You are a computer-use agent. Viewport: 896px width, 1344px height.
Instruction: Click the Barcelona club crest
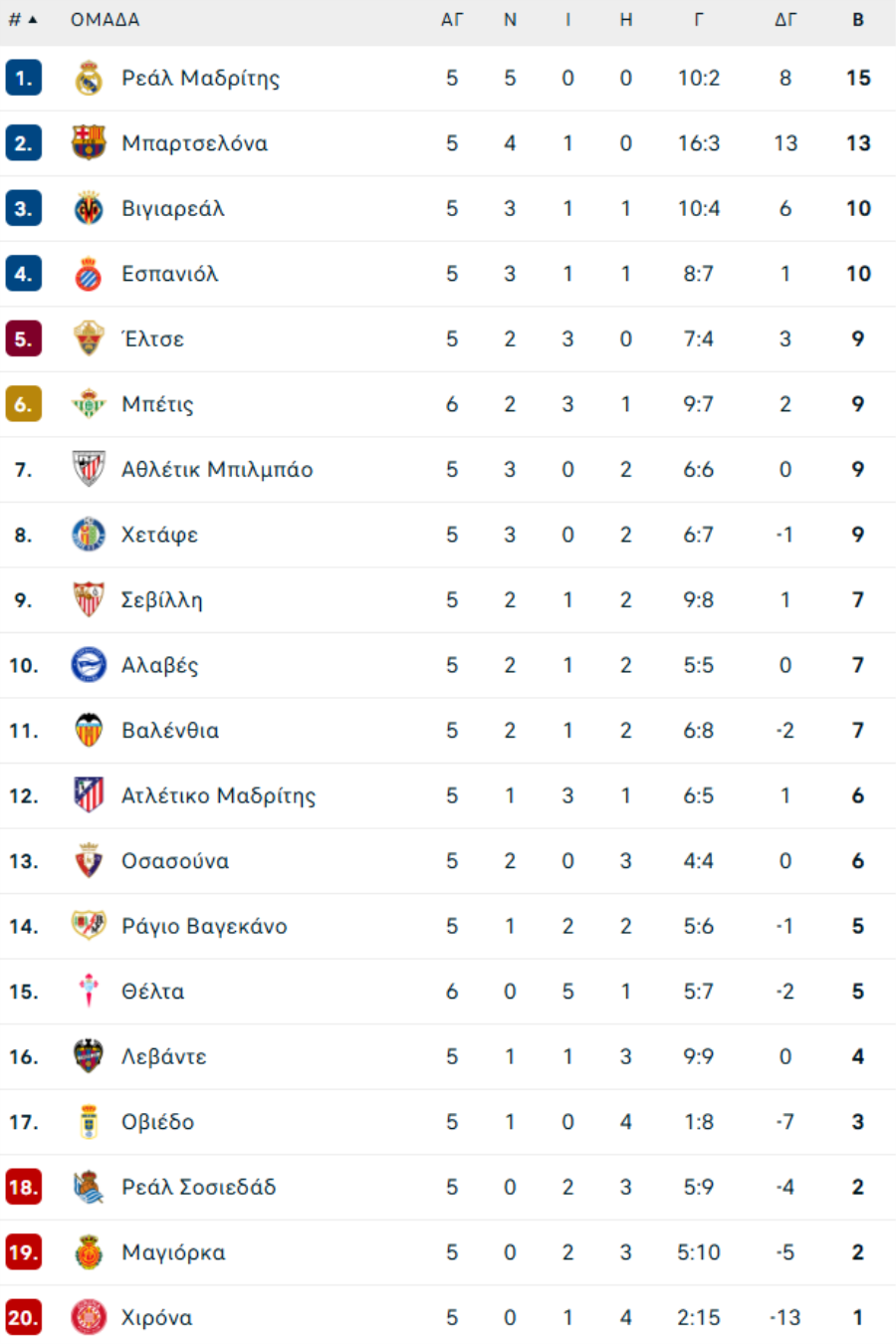tap(89, 143)
